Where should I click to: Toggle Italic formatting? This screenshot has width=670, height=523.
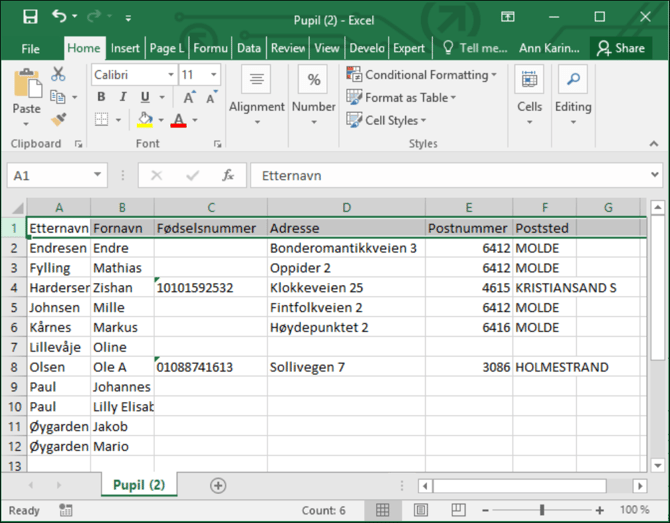[x=123, y=98]
